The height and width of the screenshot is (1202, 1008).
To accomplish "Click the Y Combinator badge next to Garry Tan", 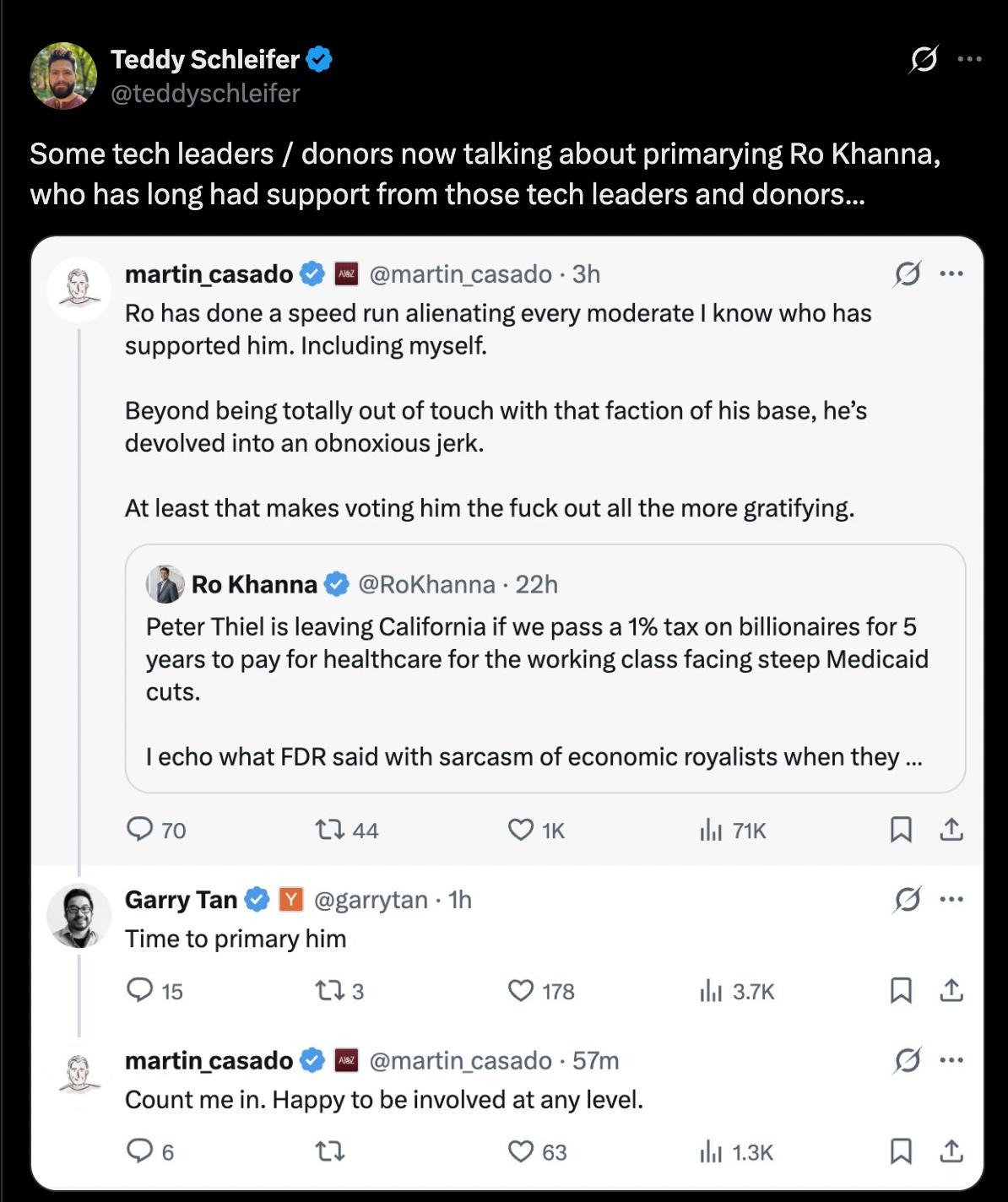I will click(290, 900).
